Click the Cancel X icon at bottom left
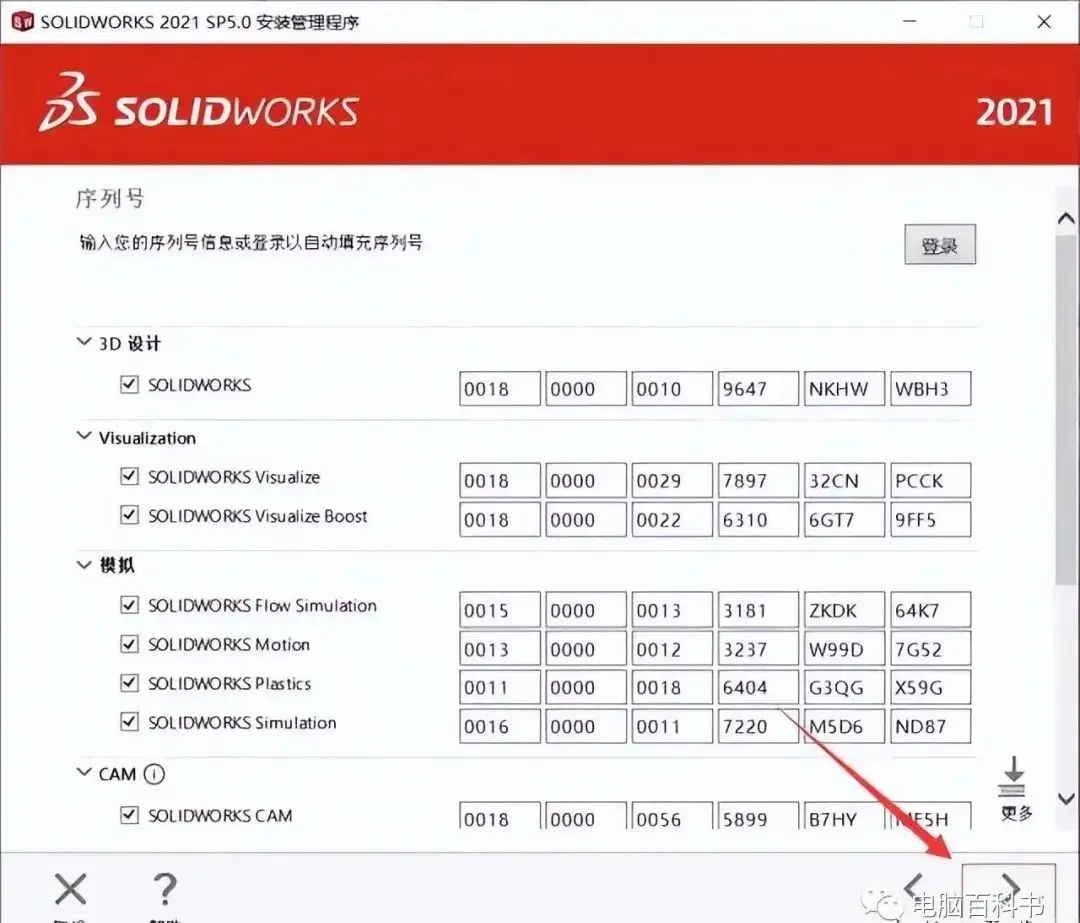1080x923 pixels. 70,889
